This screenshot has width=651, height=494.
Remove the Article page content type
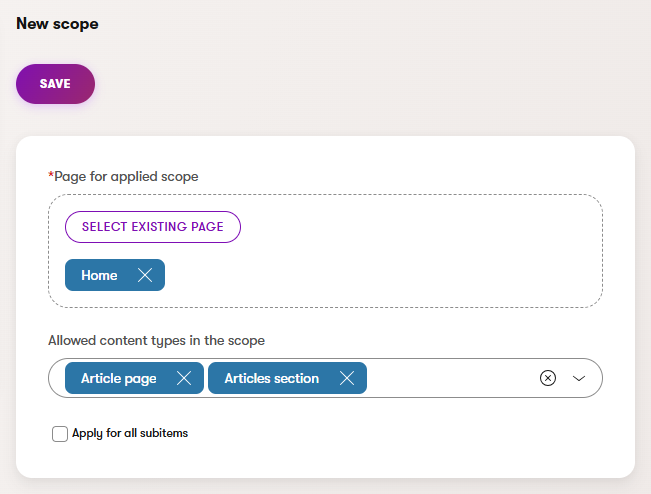184,378
